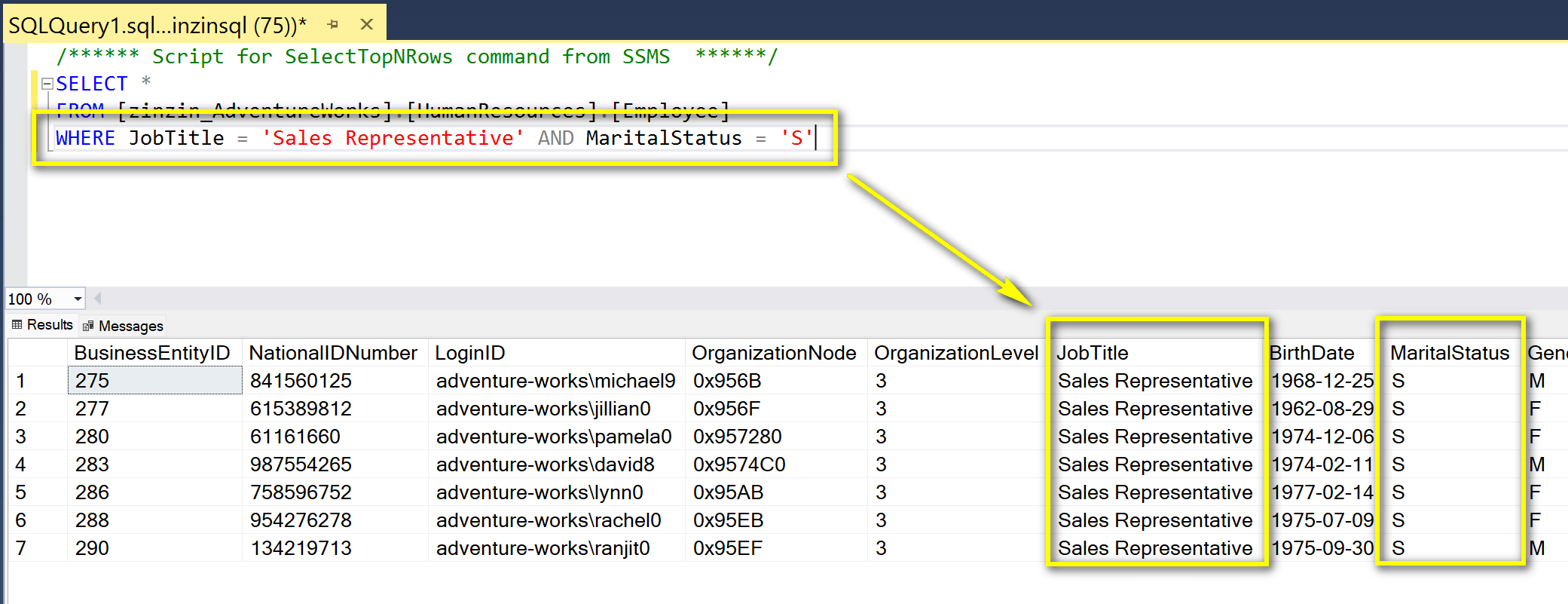
Task: Select the MaritalStatus column header
Action: point(1451,353)
